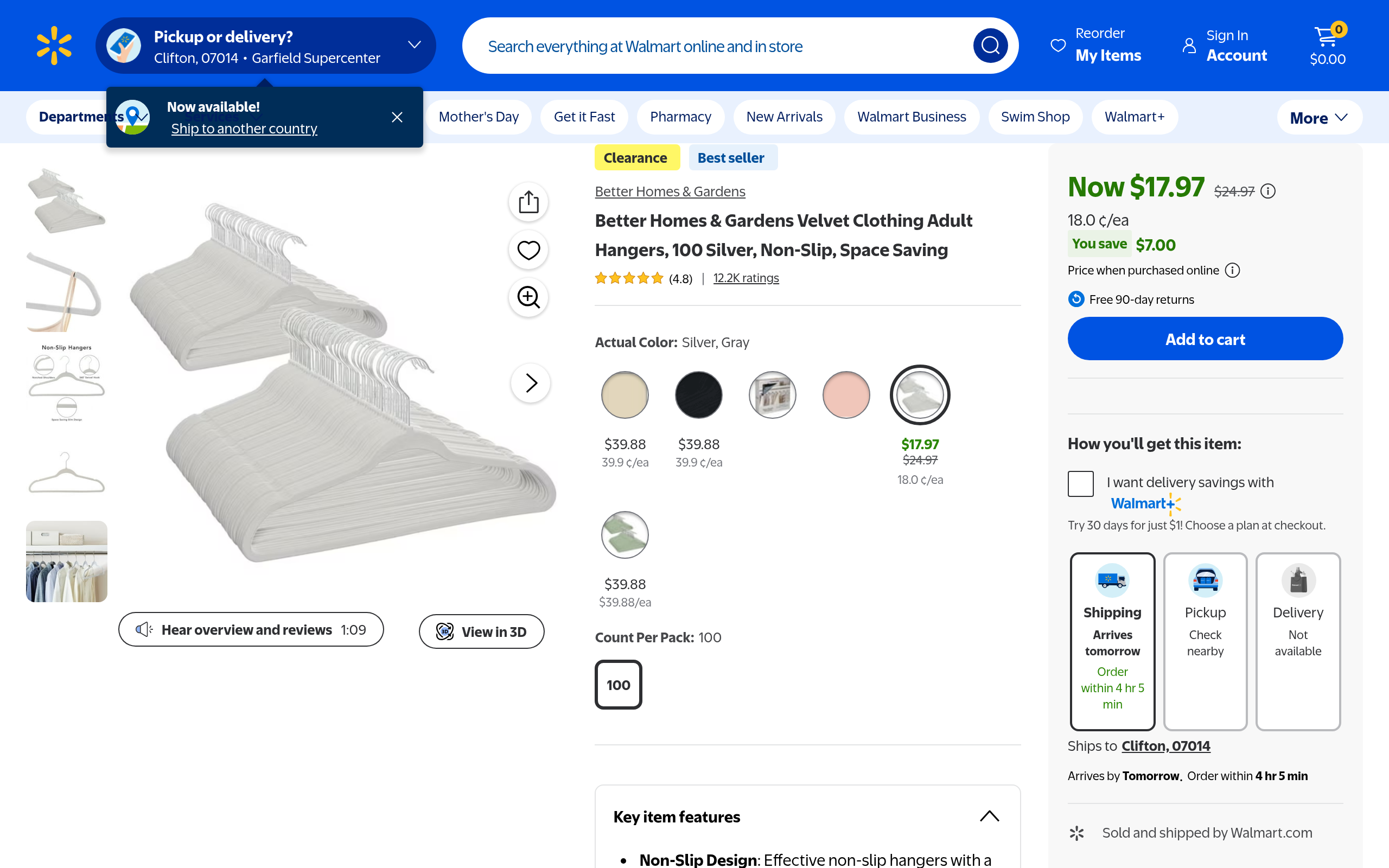This screenshot has height=868, width=1389.
Task: Click Add to cart button
Action: coord(1205,339)
